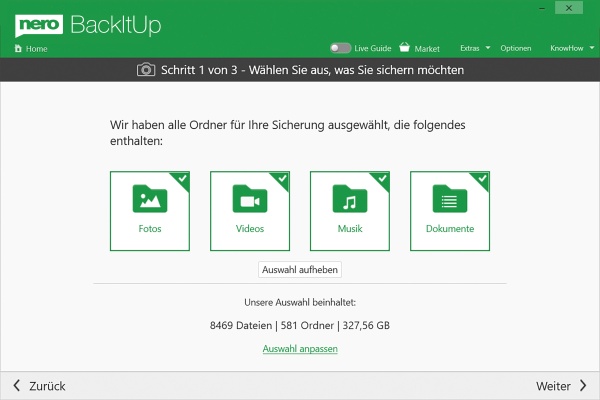This screenshot has width=600, height=400.
Task: Minimize the Nero BackItUp window
Action: pos(542,8)
